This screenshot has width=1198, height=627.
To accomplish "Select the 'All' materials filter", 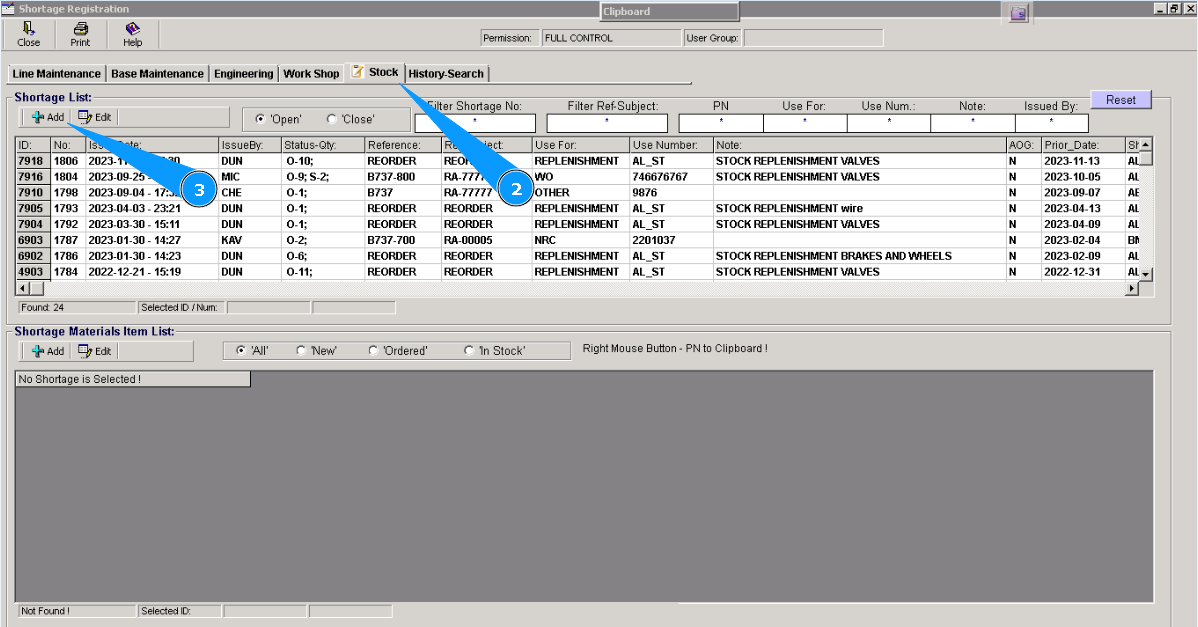I will pyautogui.click(x=241, y=351).
